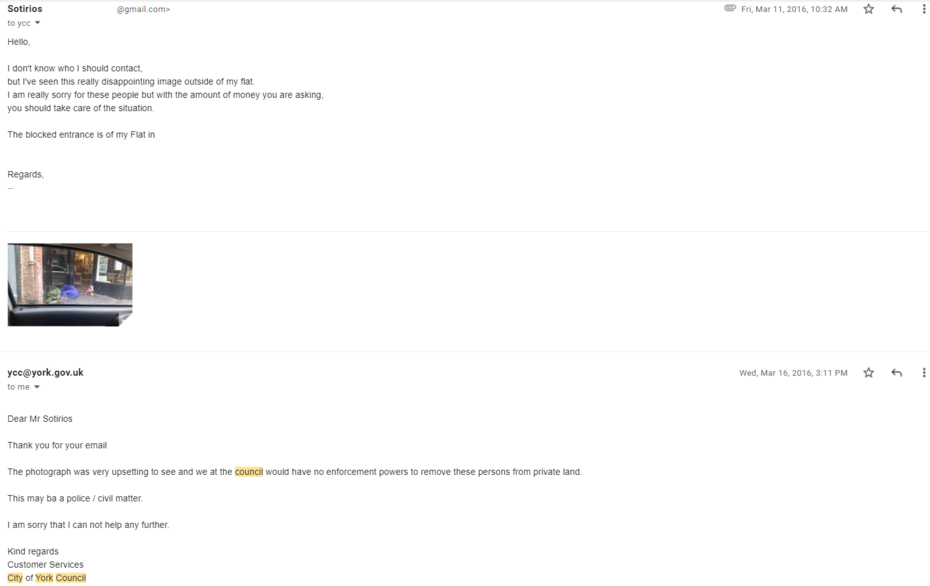
Task: Click the Wed, Mar 16, 2016 timestamp
Action: [x=793, y=373]
